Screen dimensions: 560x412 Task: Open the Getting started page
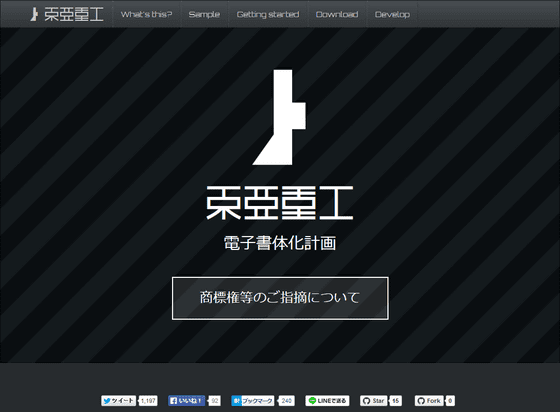coord(268,14)
